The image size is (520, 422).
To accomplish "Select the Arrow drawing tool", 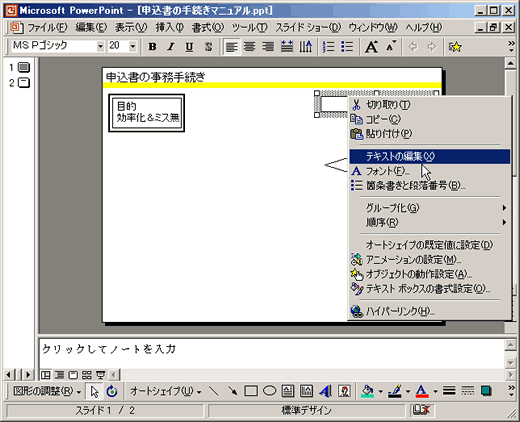I will coord(232,391).
